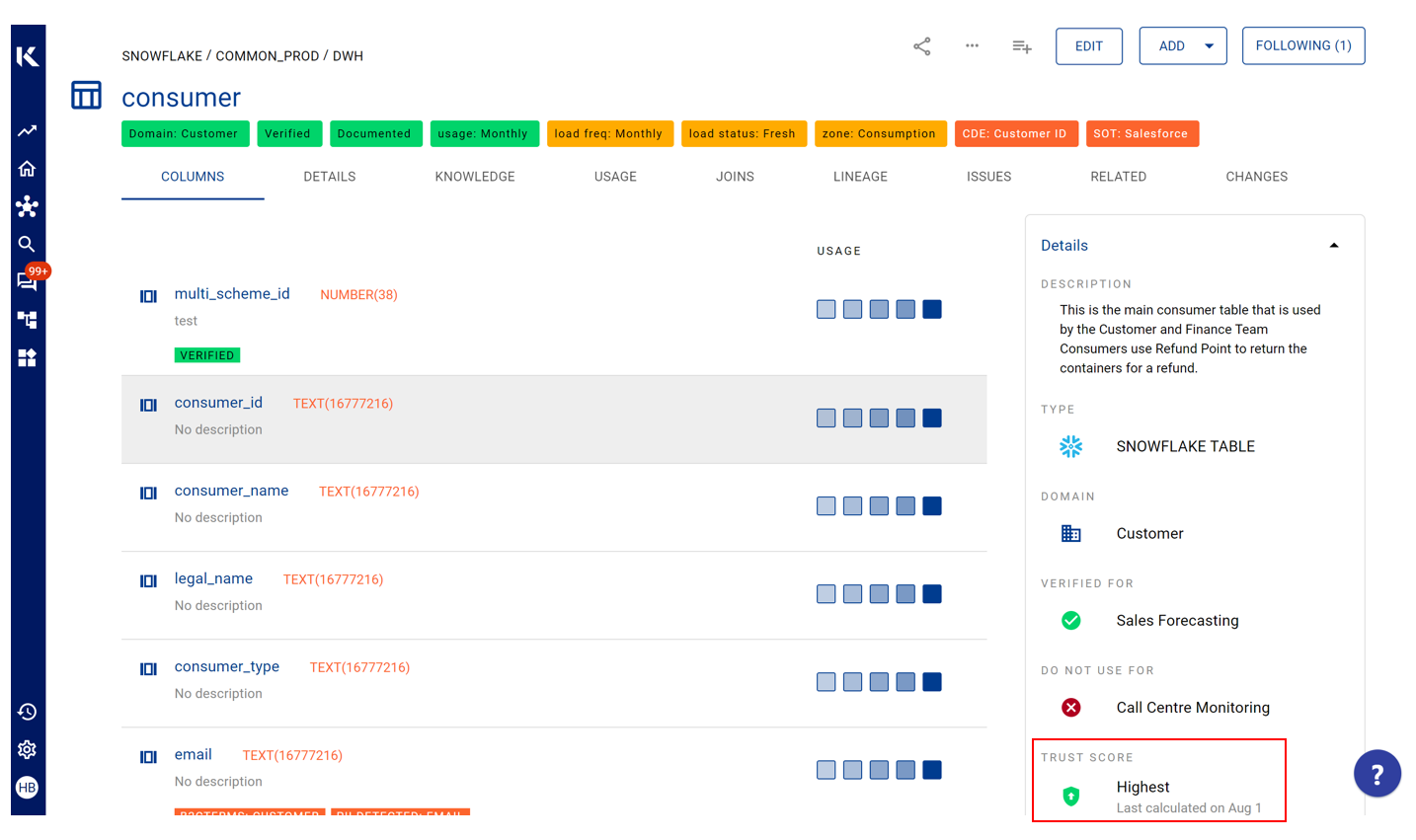Image resolution: width=1416 pixels, height=840 pixels.
Task: Click the HB user avatar
Action: [27, 788]
